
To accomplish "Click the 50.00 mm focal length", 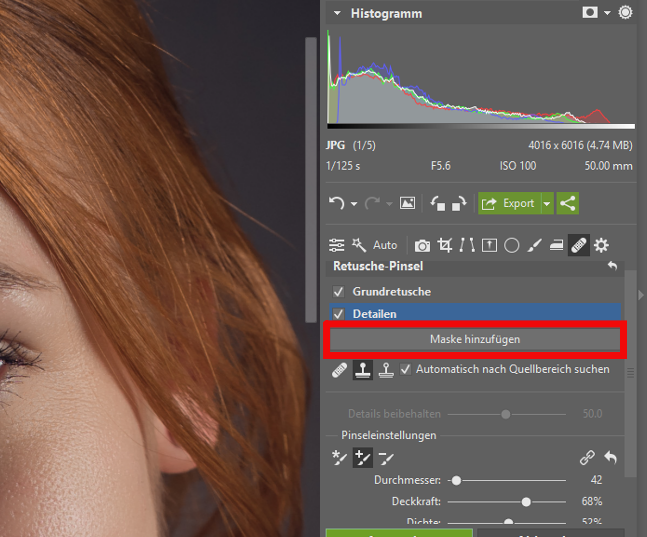I will pyautogui.click(x=608, y=166).
